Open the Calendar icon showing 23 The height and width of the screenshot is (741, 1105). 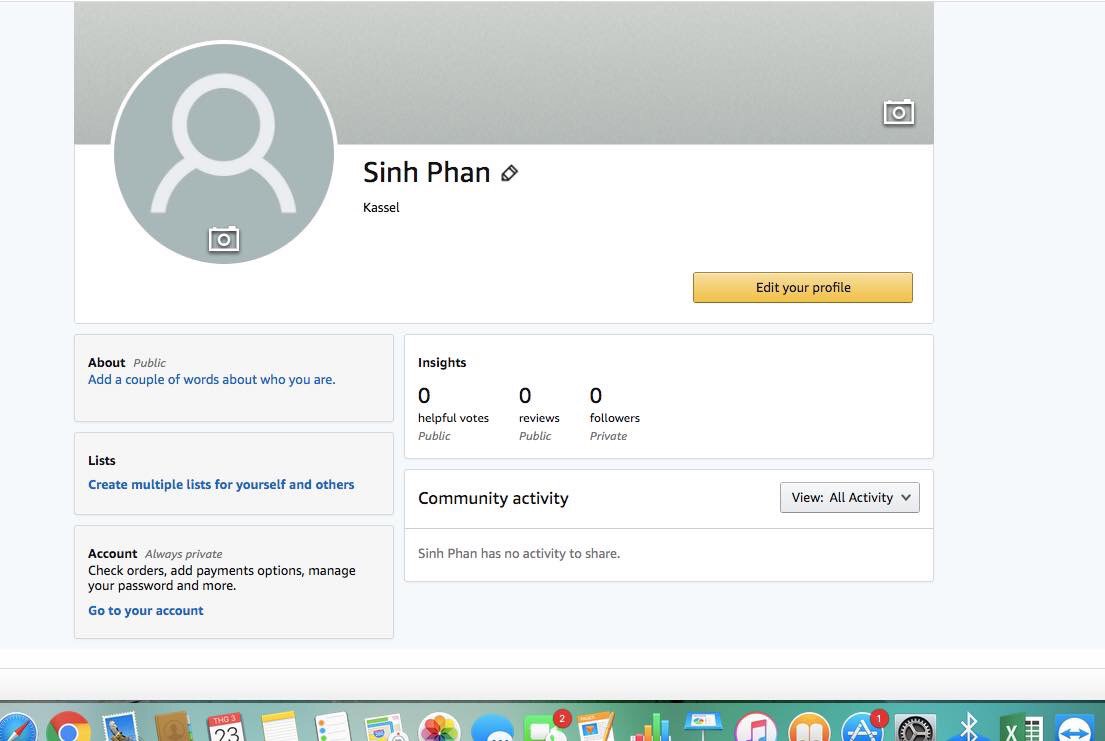226,728
